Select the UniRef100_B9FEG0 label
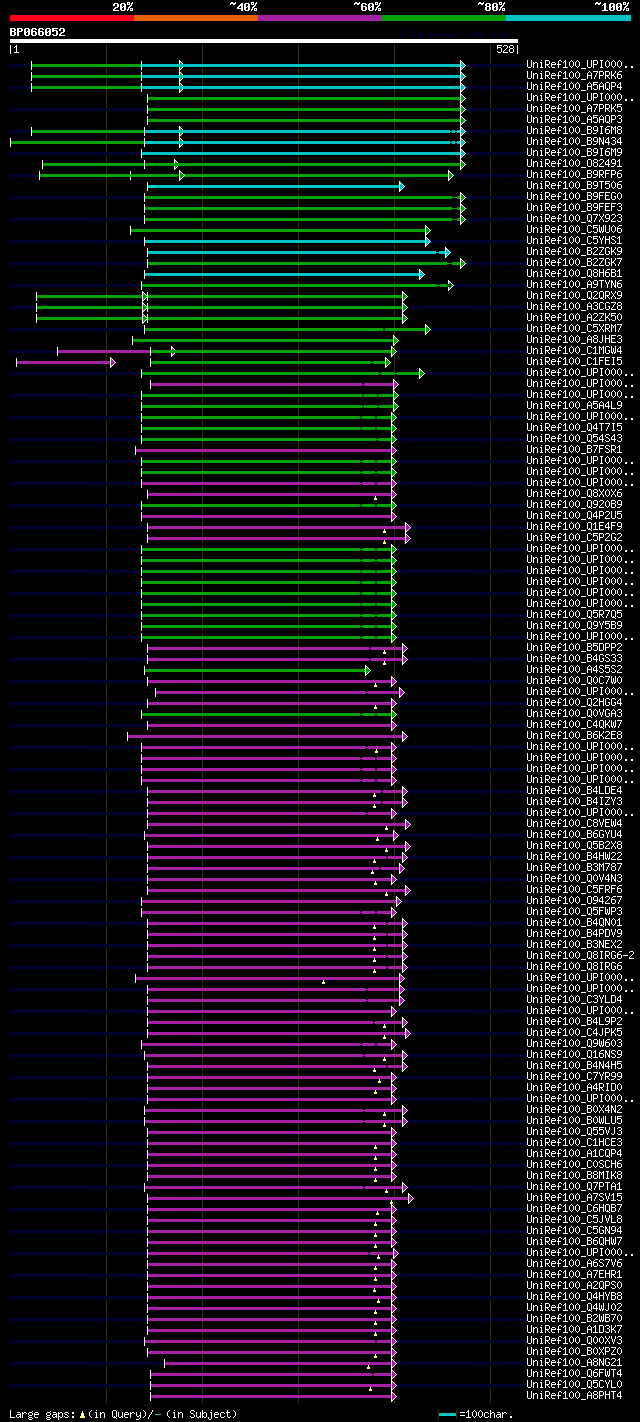640x1422 pixels. click(x=574, y=196)
